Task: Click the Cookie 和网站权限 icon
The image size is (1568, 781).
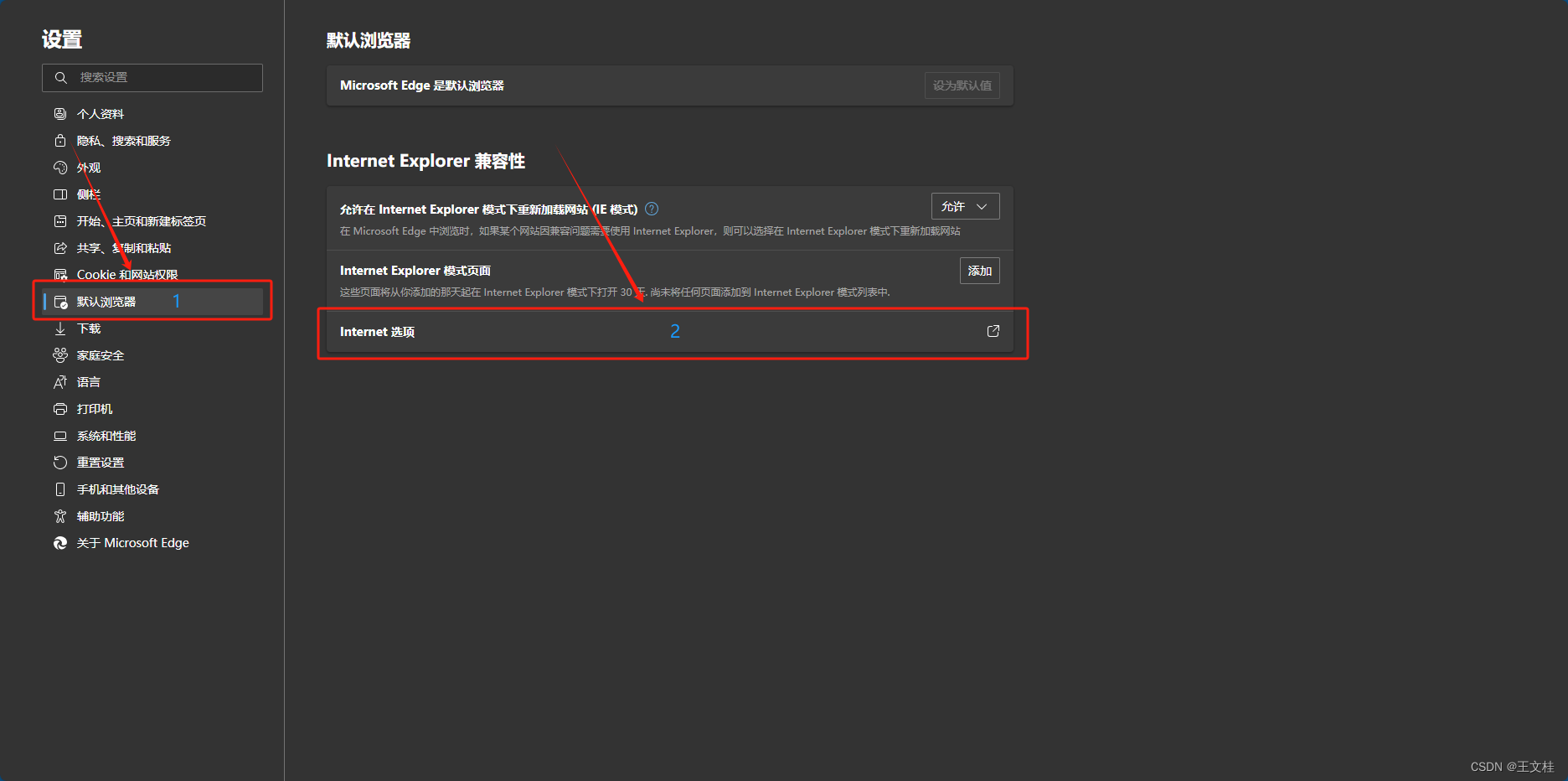Action: click(60, 275)
